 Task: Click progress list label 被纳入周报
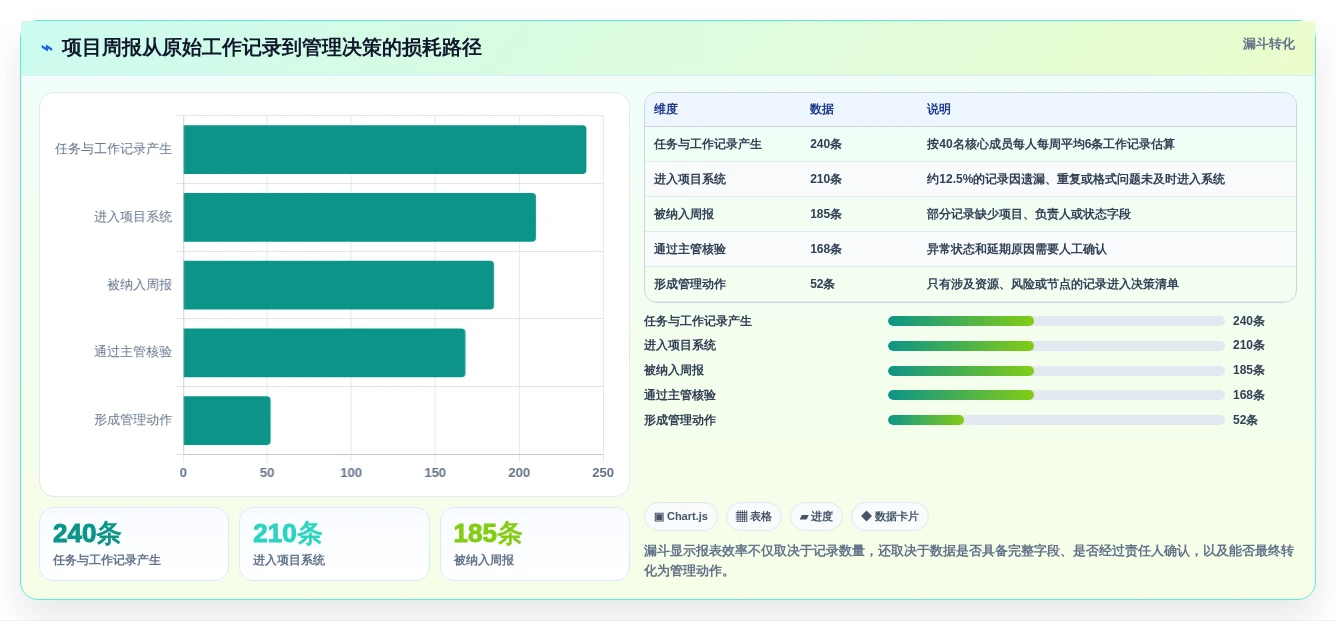674,370
